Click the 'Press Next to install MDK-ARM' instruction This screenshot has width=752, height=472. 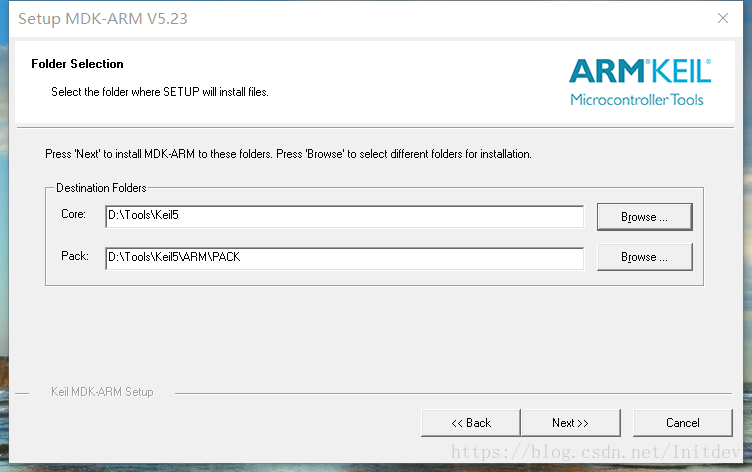pyautogui.click(x=288, y=154)
